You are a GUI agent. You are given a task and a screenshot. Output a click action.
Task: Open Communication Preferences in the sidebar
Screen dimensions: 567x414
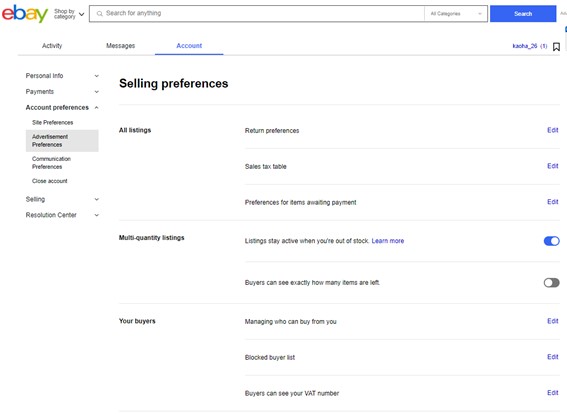pyautogui.click(x=51, y=163)
